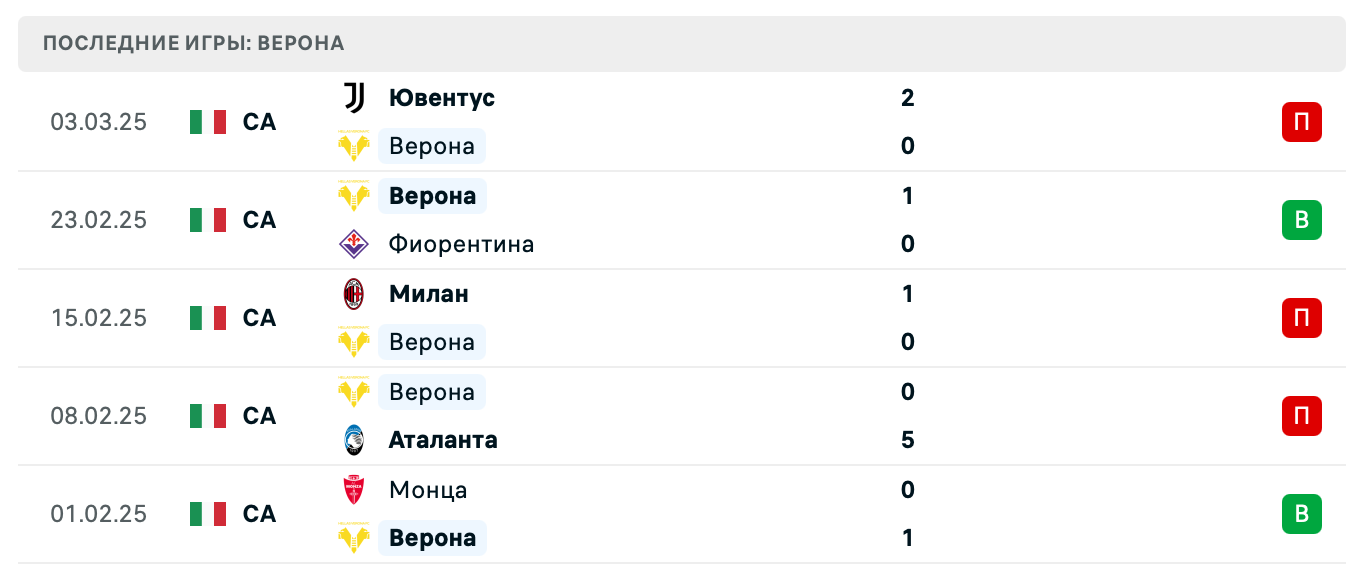Click the Juventus club logo
This screenshot has width=1364, height=578.
(353, 98)
